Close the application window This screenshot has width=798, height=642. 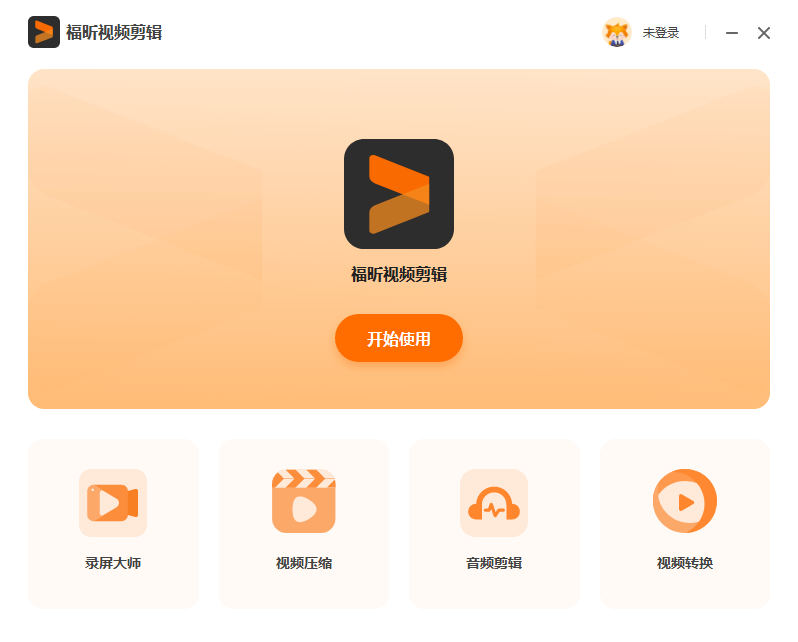click(763, 33)
